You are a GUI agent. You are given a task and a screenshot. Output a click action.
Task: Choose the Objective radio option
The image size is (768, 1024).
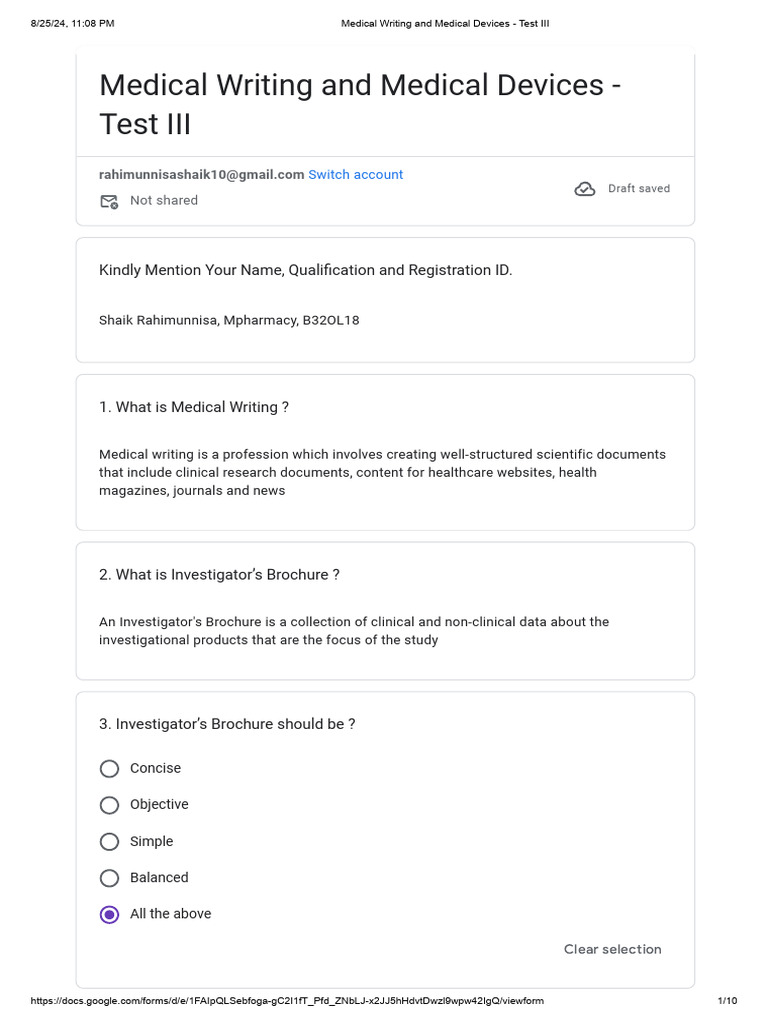click(109, 805)
